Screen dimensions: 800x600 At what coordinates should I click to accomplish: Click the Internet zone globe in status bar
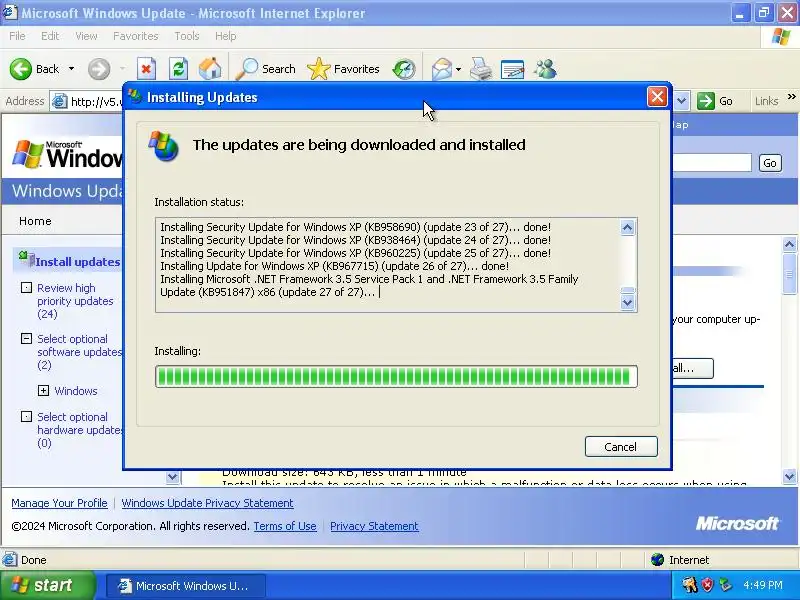tap(658, 560)
